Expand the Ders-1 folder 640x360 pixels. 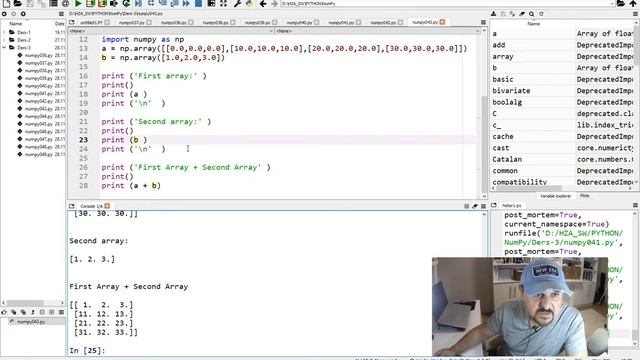(4, 32)
